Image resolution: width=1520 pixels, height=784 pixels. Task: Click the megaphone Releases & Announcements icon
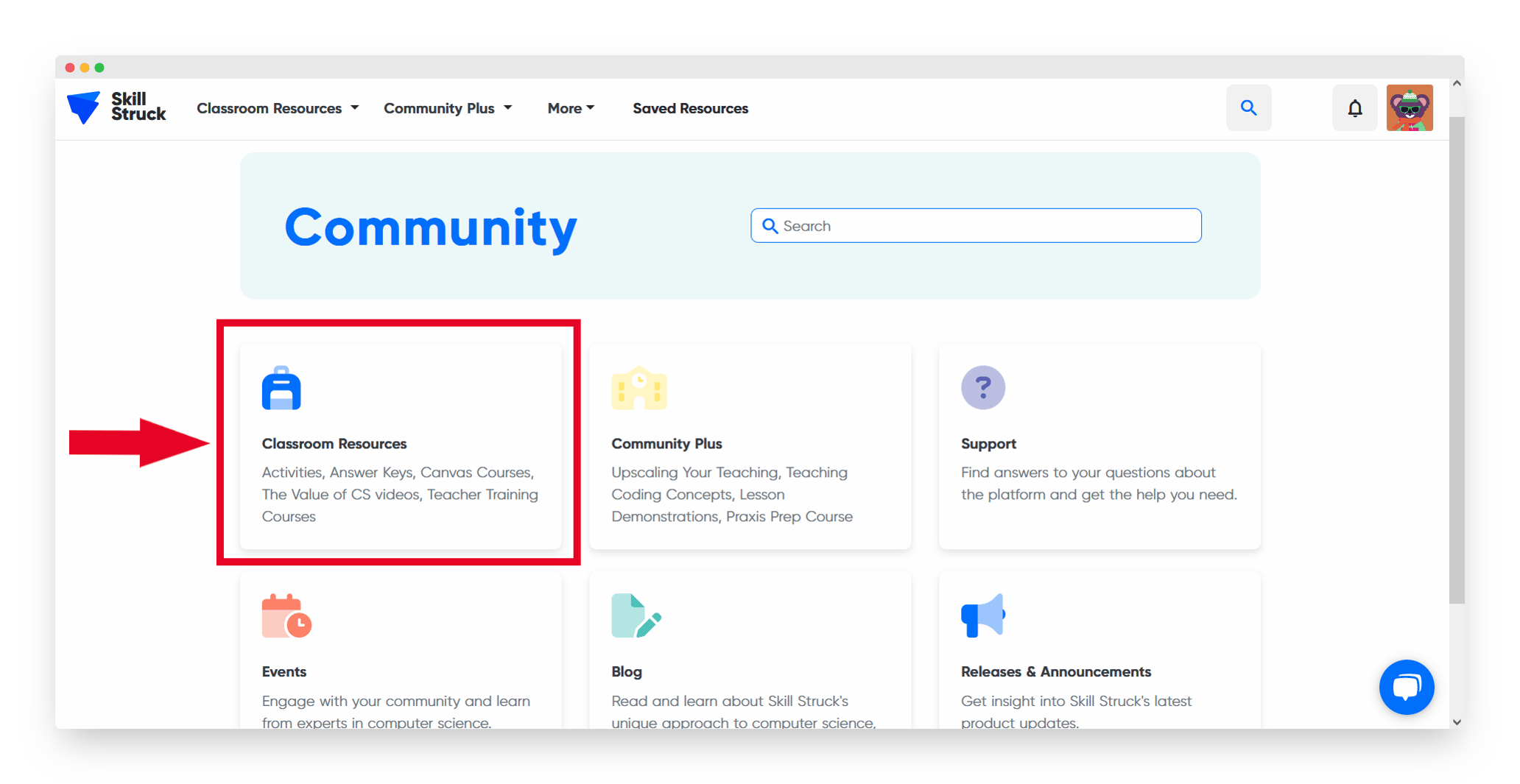pyautogui.click(x=982, y=616)
